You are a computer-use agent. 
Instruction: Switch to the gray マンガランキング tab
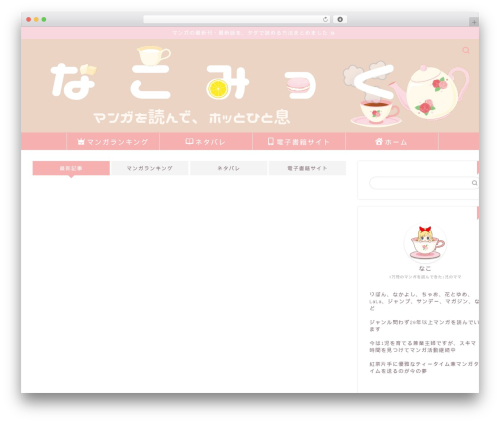(150, 168)
